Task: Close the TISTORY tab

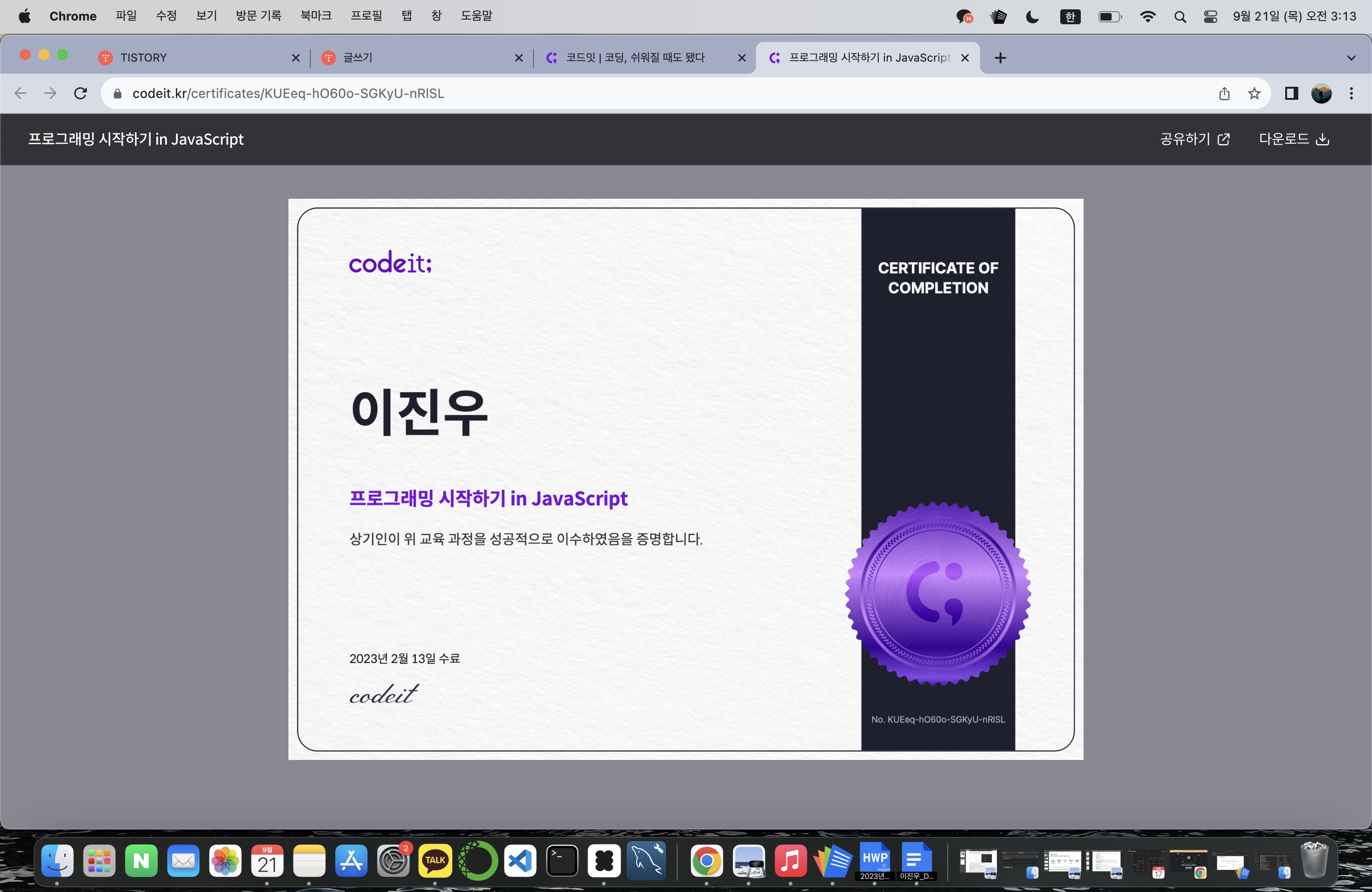Action: 296,58
